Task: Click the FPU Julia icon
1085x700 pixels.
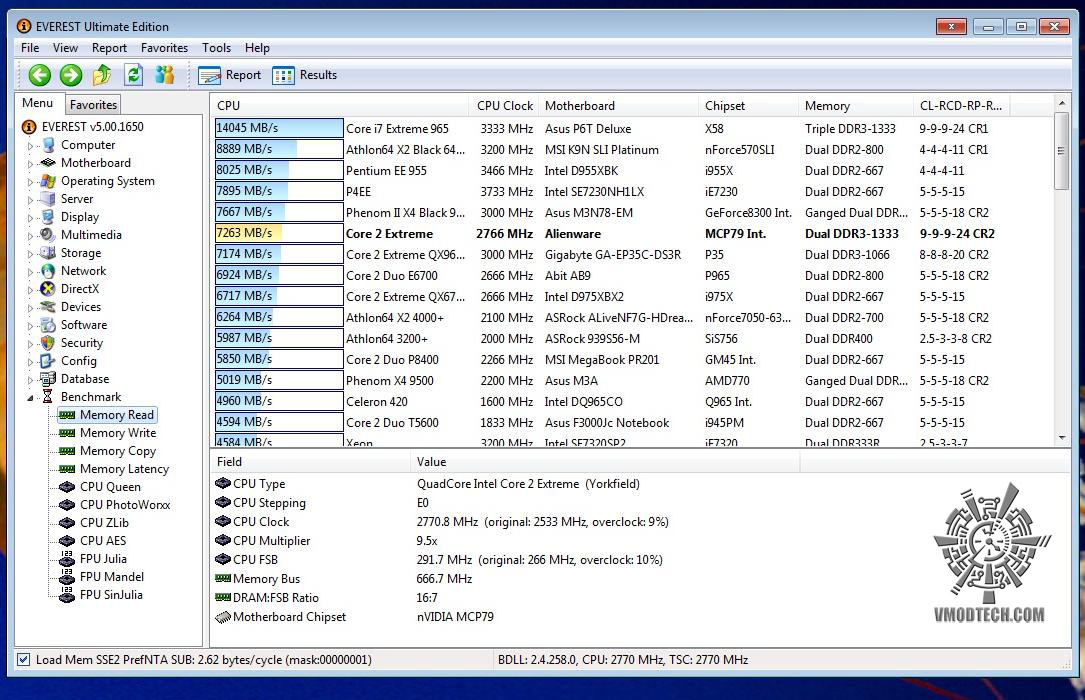Action: [x=67, y=558]
